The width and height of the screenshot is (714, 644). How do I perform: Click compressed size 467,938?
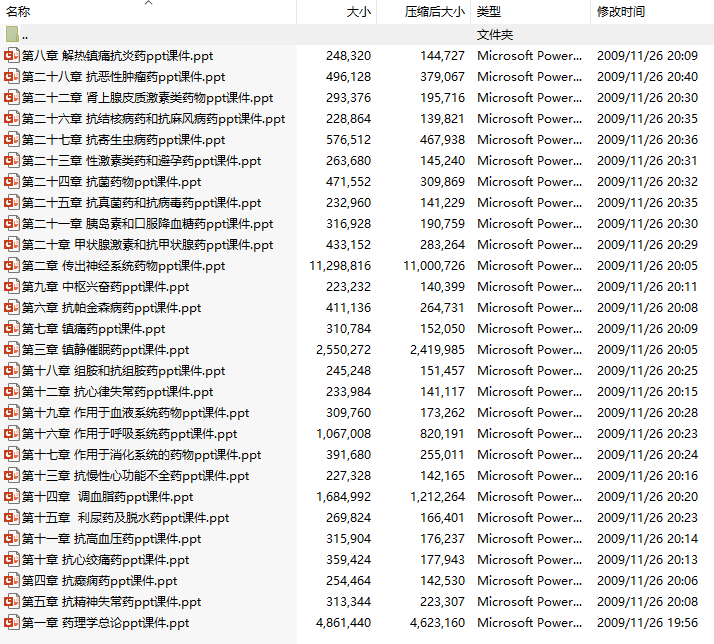pyautogui.click(x=442, y=139)
